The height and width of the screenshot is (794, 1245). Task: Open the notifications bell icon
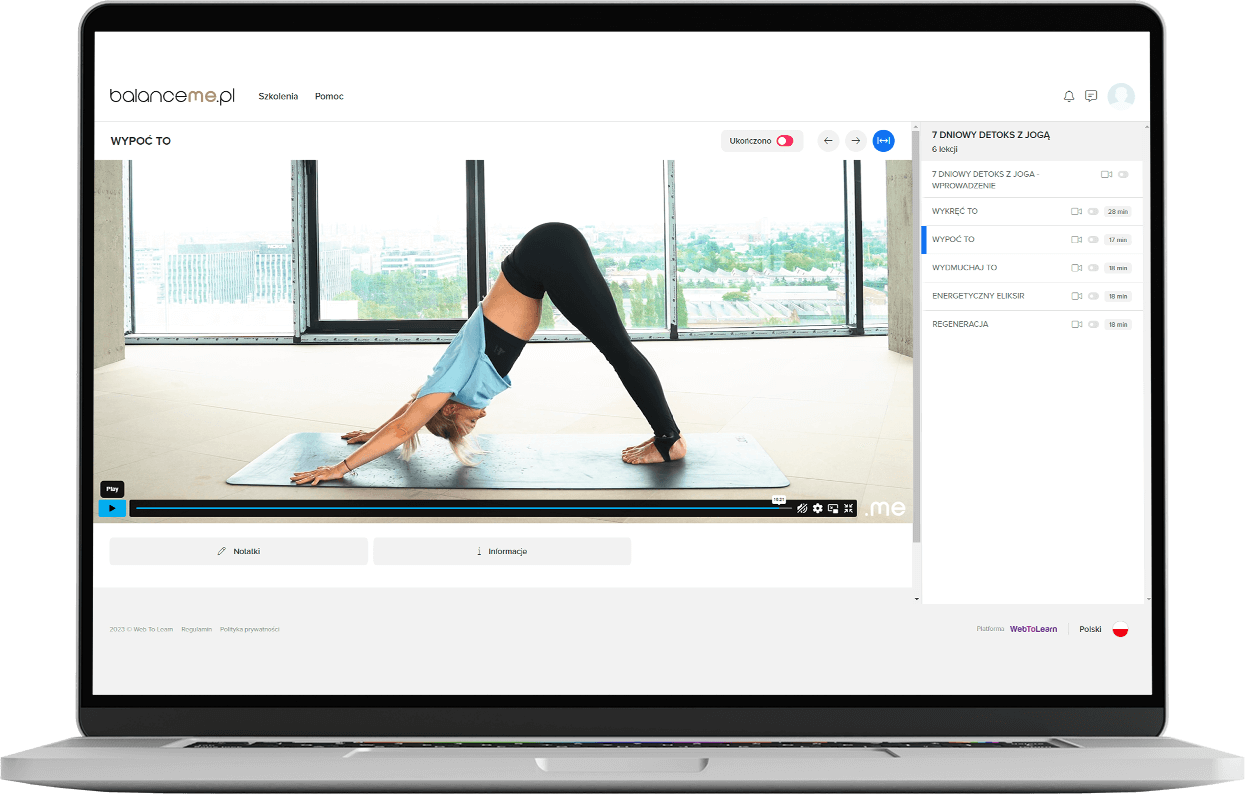coord(1069,96)
